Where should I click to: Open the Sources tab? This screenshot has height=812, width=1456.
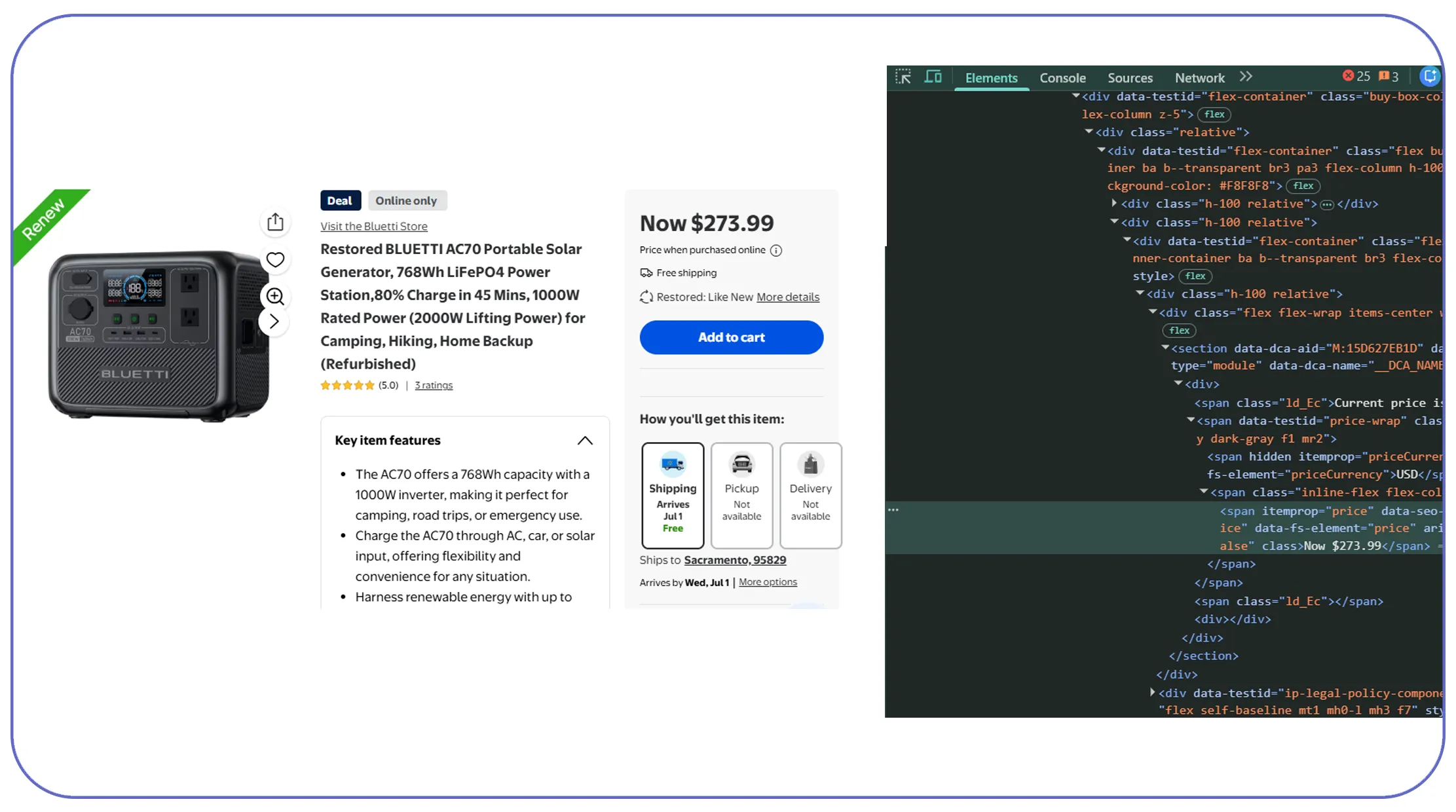pyautogui.click(x=1130, y=78)
